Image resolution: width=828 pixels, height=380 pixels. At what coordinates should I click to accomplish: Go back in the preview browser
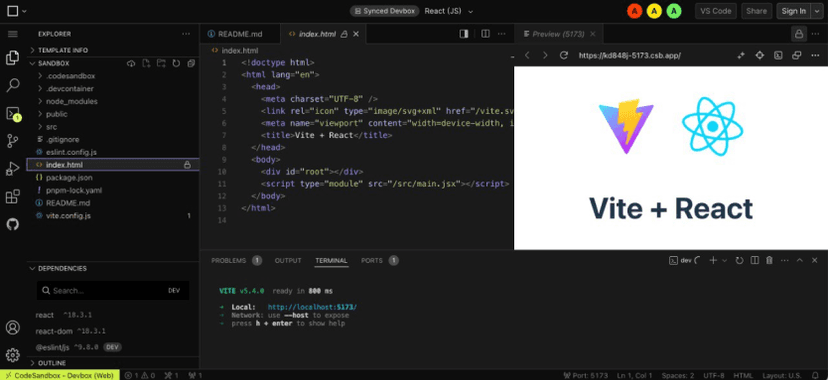(526, 55)
